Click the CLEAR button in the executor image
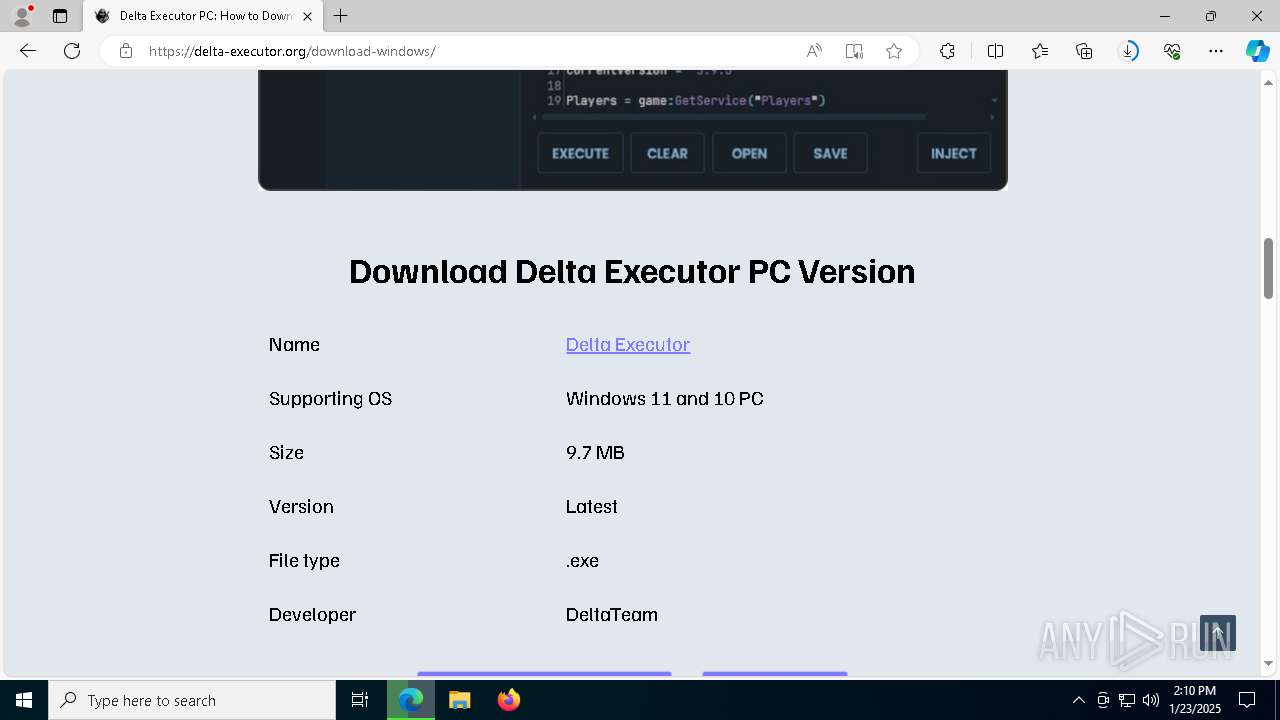This screenshot has width=1280, height=720. pyautogui.click(x=667, y=153)
